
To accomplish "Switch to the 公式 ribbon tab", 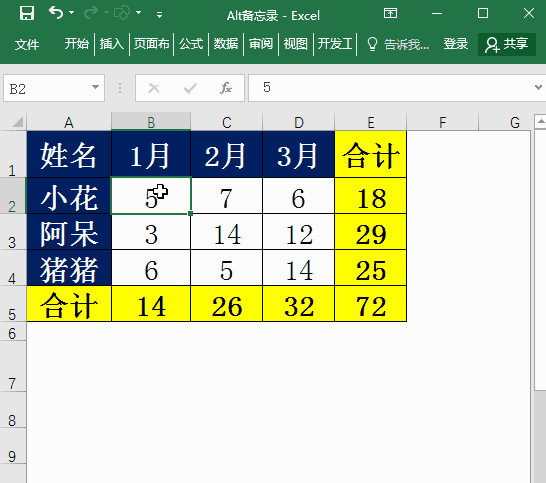I will click(191, 44).
